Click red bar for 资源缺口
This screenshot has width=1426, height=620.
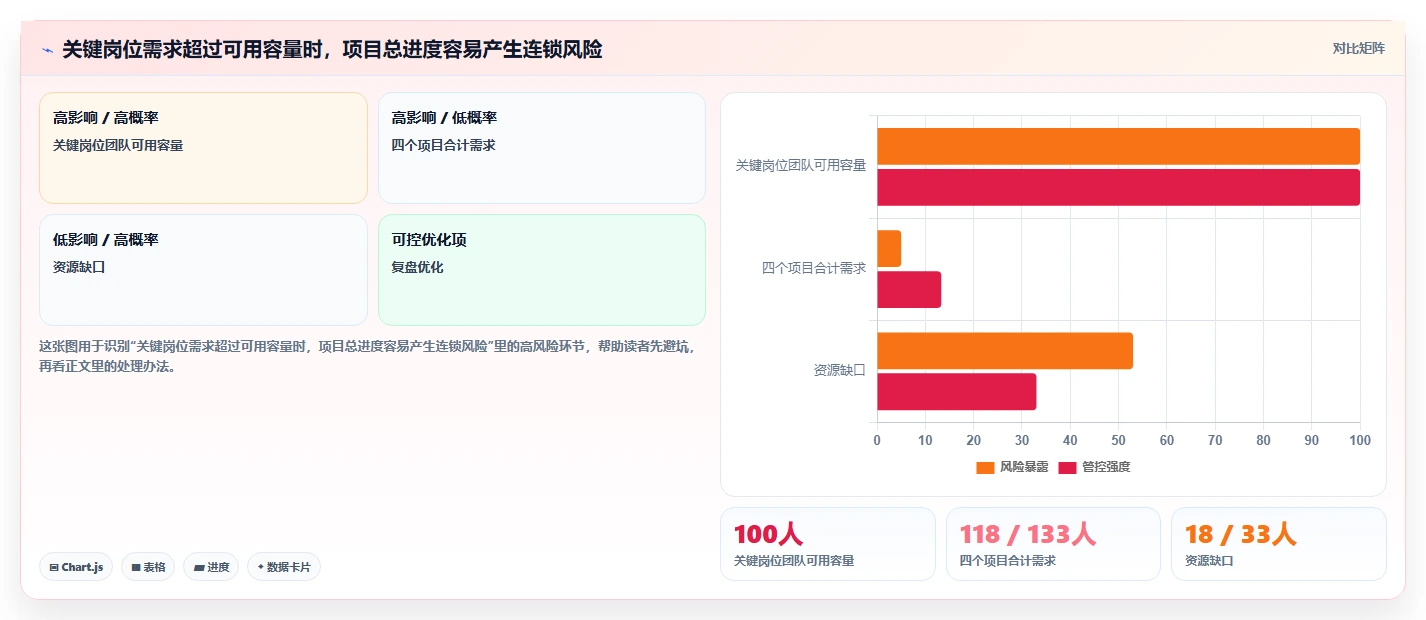pyautogui.click(x=957, y=392)
